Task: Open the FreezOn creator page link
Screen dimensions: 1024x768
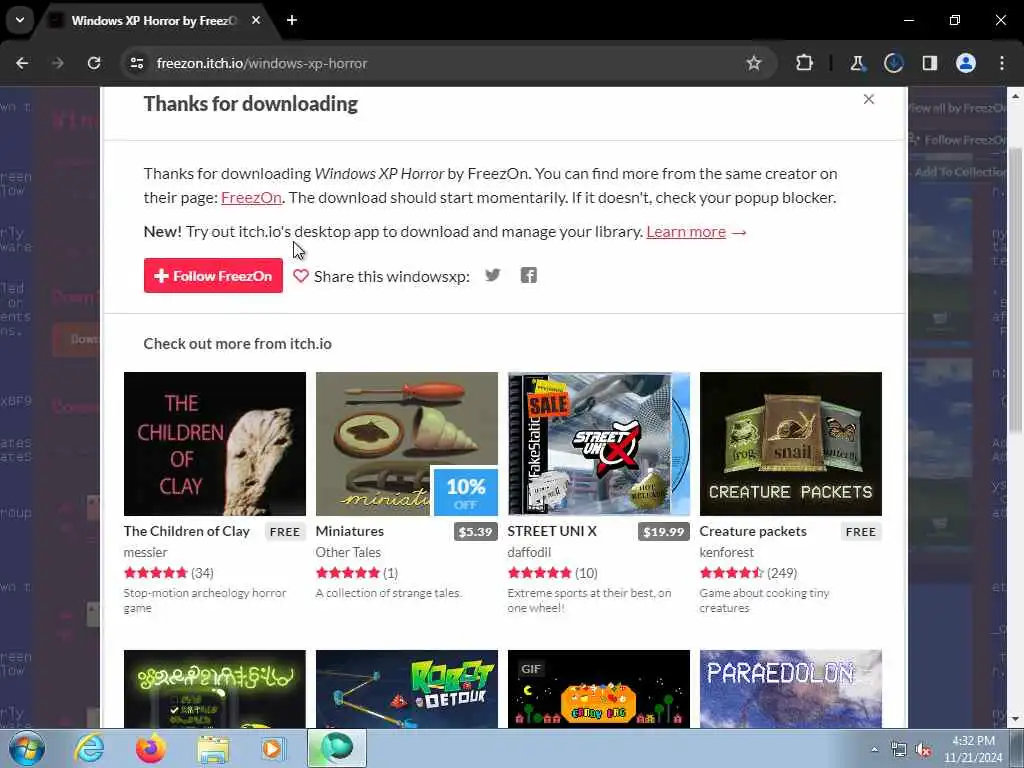Action: pos(251,197)
